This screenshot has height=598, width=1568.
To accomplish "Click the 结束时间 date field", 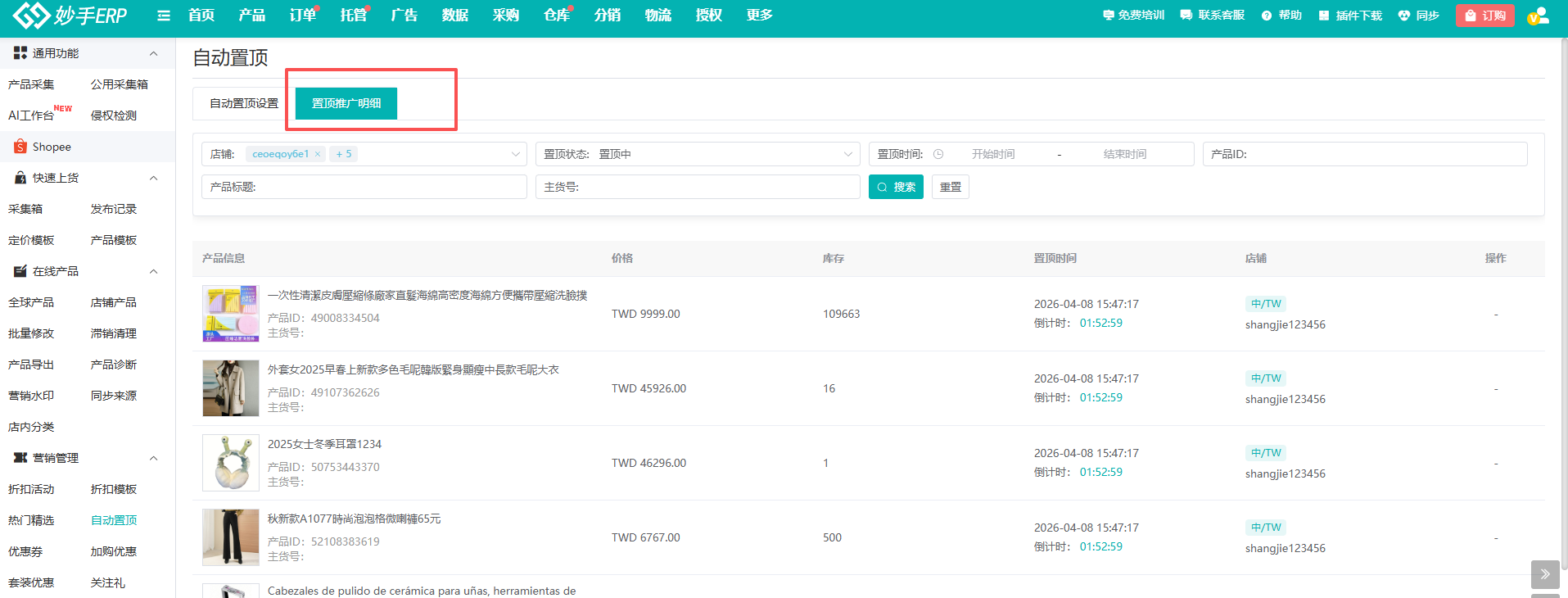I will pos(1125,154).
